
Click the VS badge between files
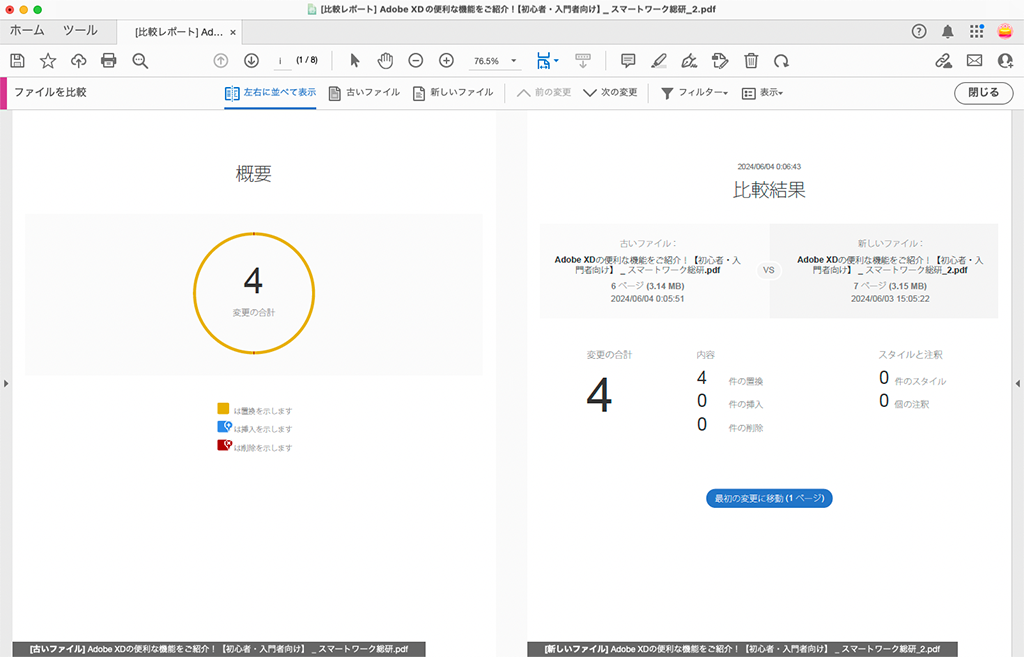tap(769, 270)
